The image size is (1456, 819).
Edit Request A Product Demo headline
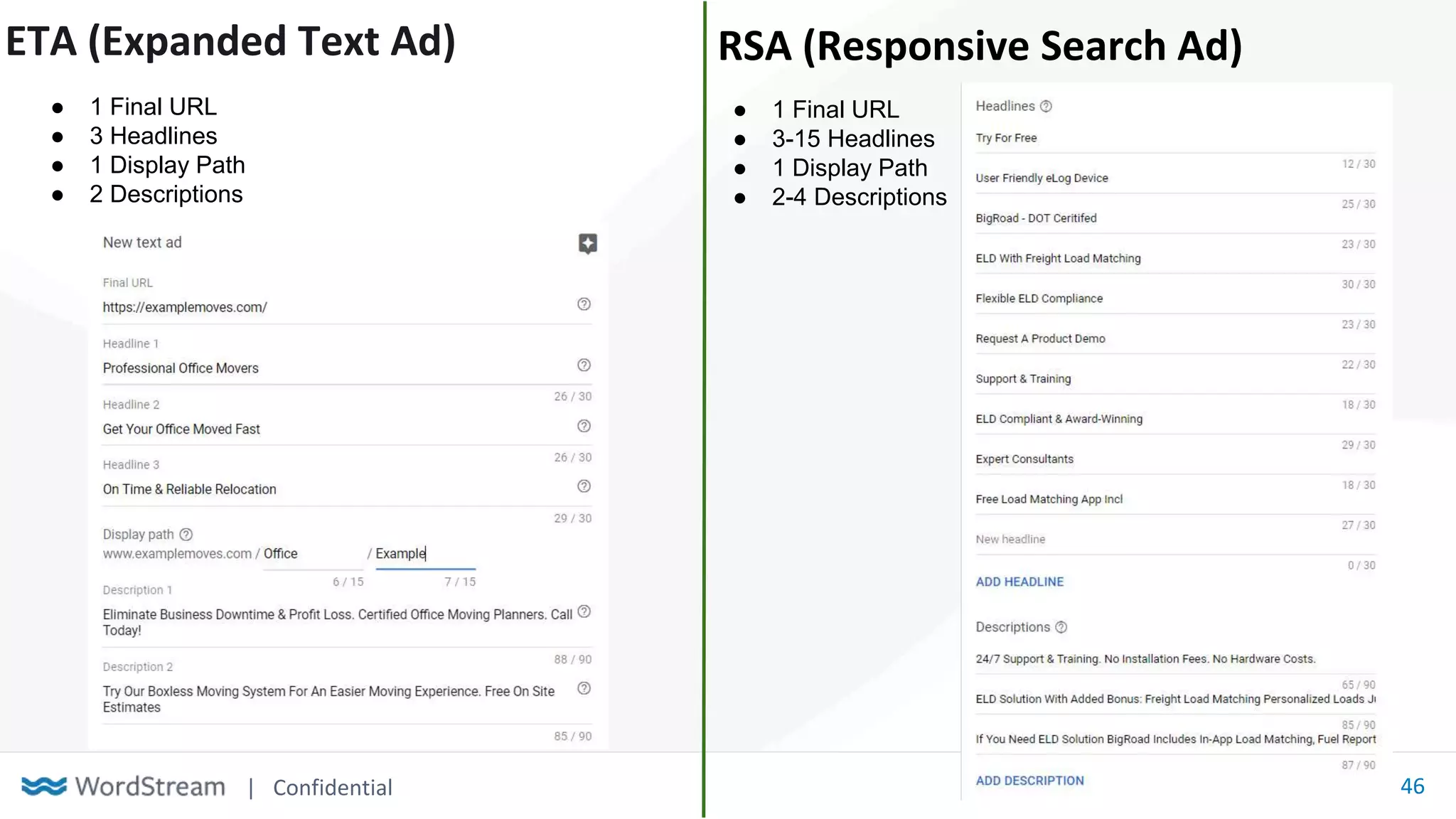coord(1175,338)
